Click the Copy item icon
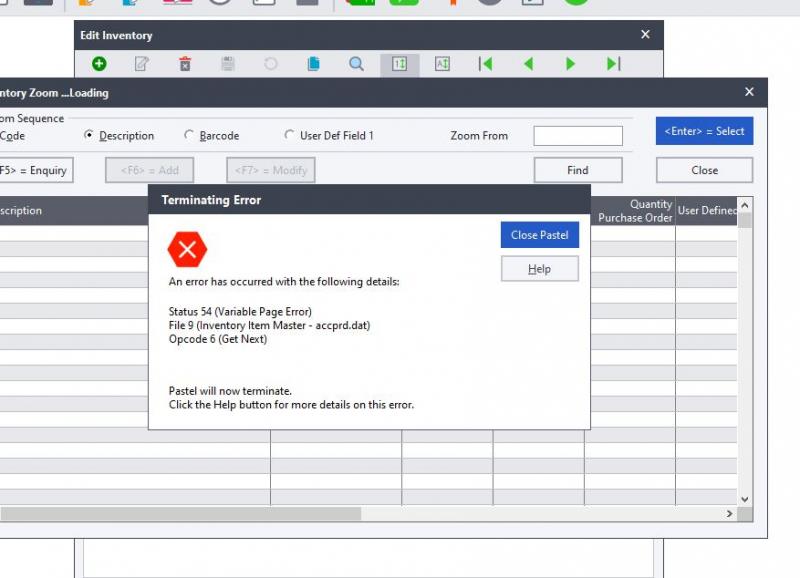Image resolution: width=800 pixels, height=578 pixels. click(x=313, y=64)
